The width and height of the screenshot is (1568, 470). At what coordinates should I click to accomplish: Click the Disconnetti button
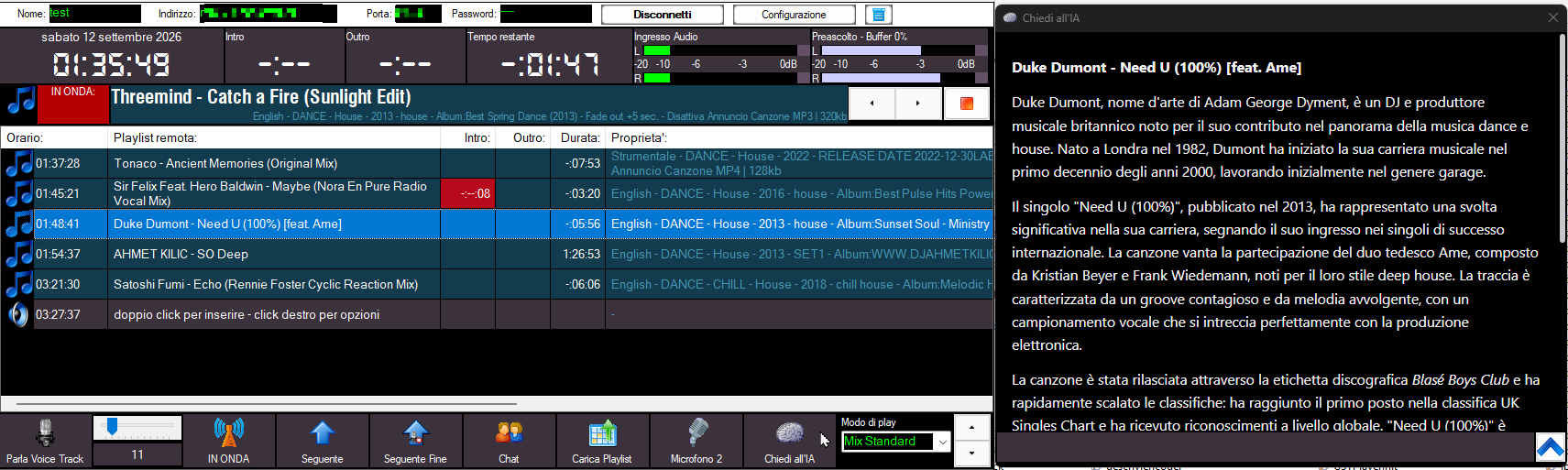click(x=663, y=15)
